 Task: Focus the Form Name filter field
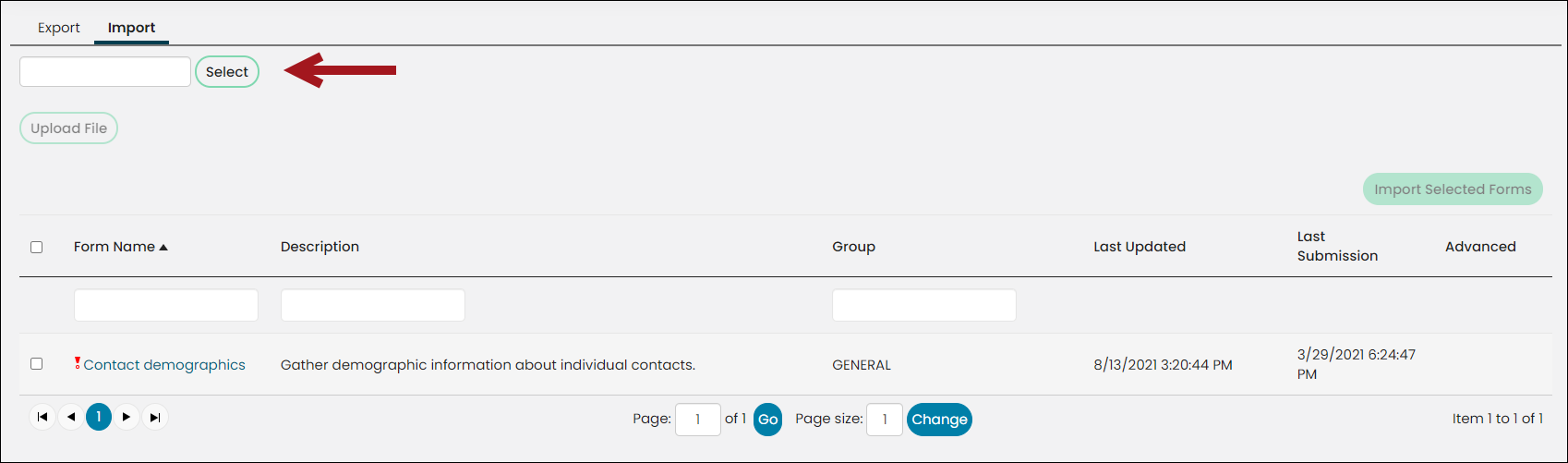[x=166, y=305]
